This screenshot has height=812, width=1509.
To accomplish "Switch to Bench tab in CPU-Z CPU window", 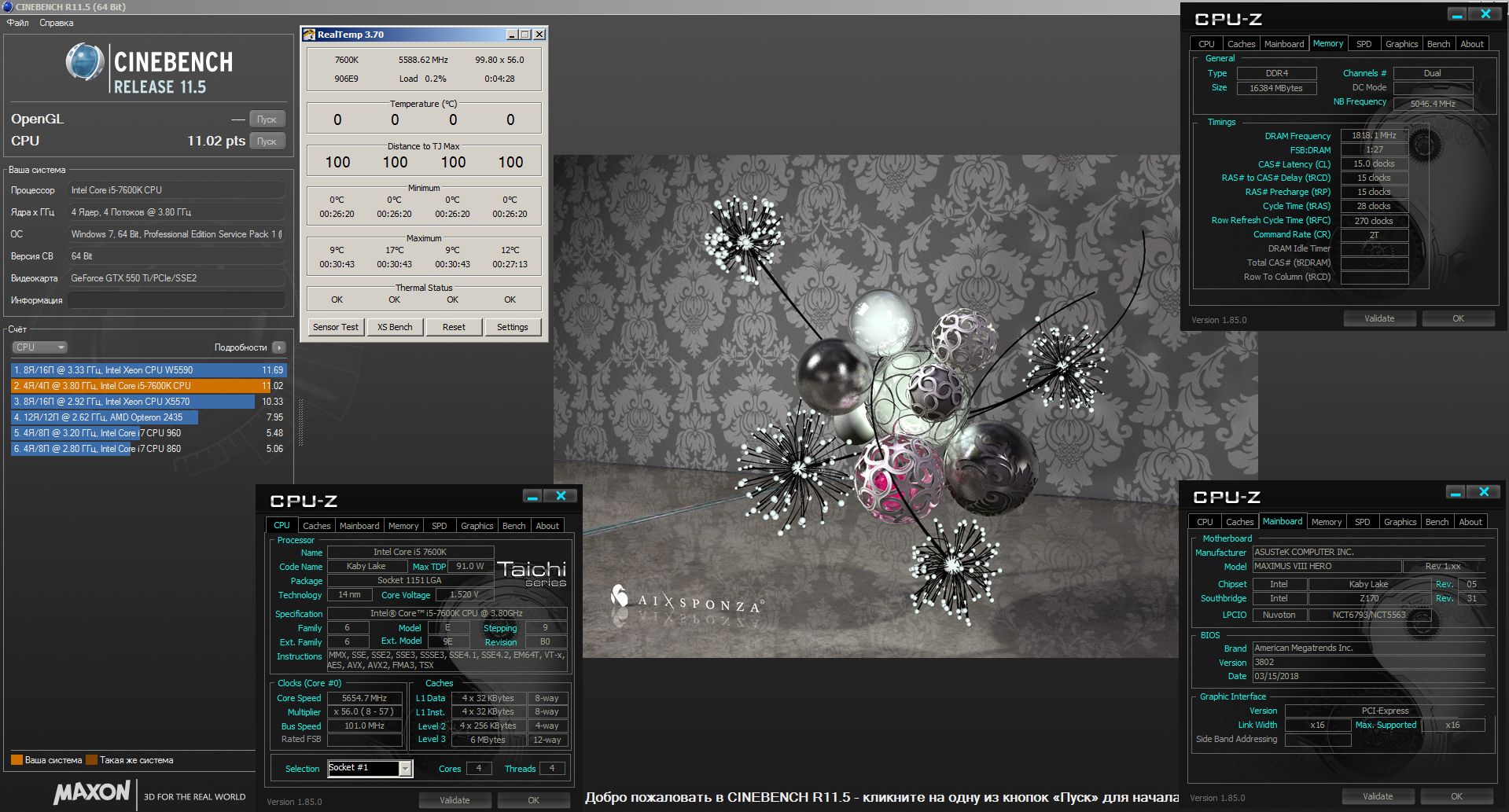I will (x=513, y=526).
